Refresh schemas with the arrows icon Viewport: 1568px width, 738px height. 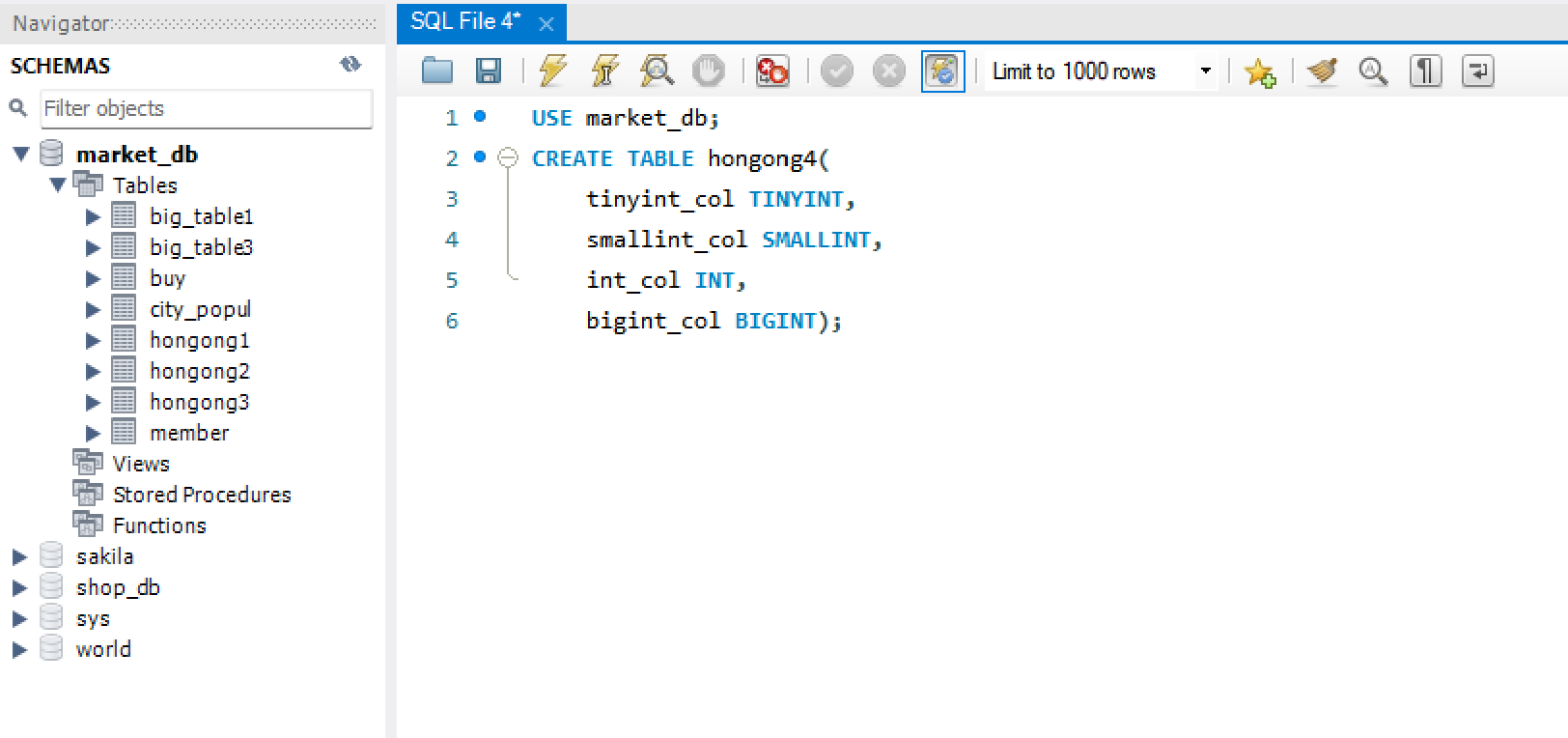pos(350,65)
